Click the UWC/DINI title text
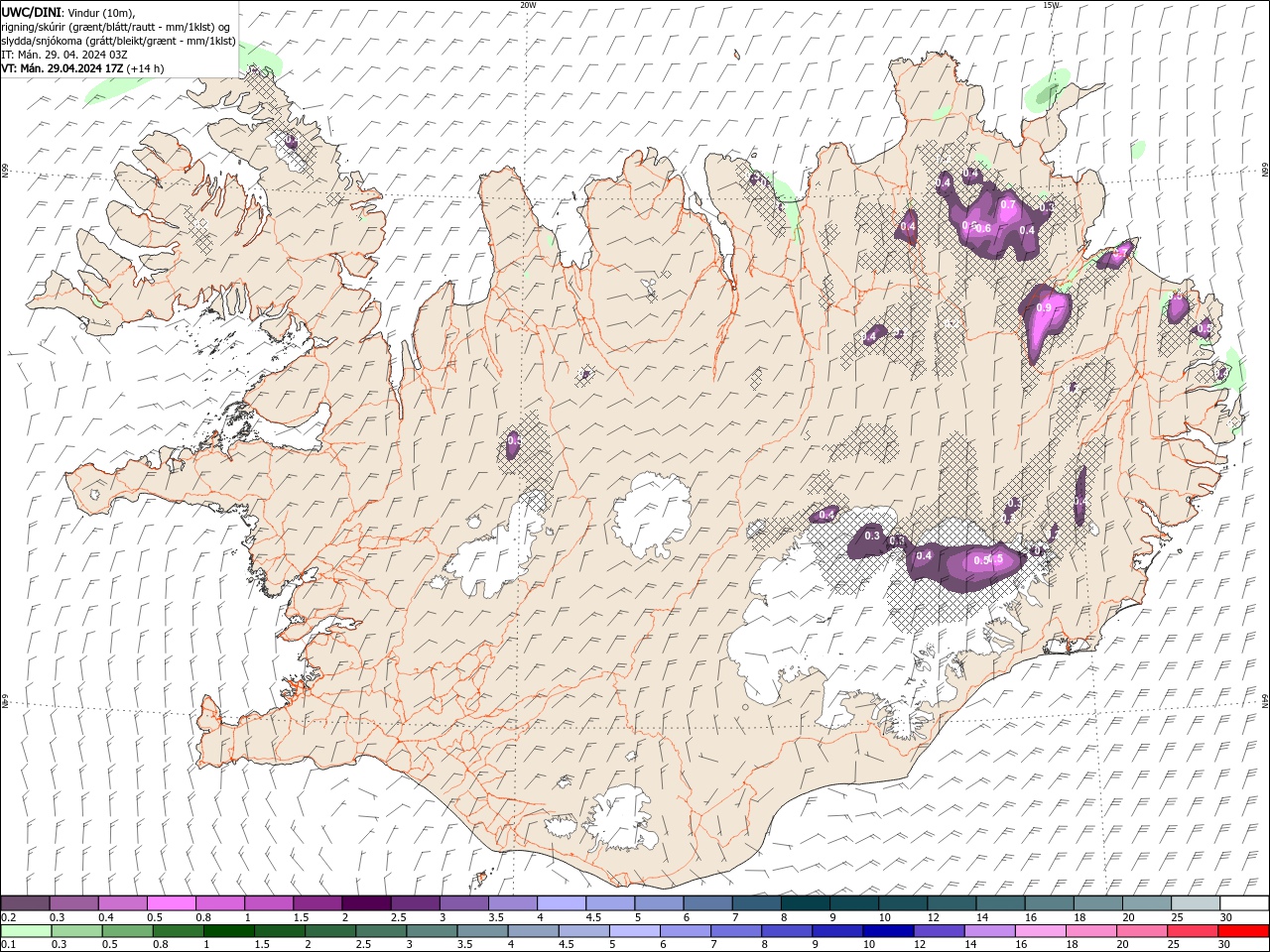Screen dimensions: 1270x952 click(32, 11)
